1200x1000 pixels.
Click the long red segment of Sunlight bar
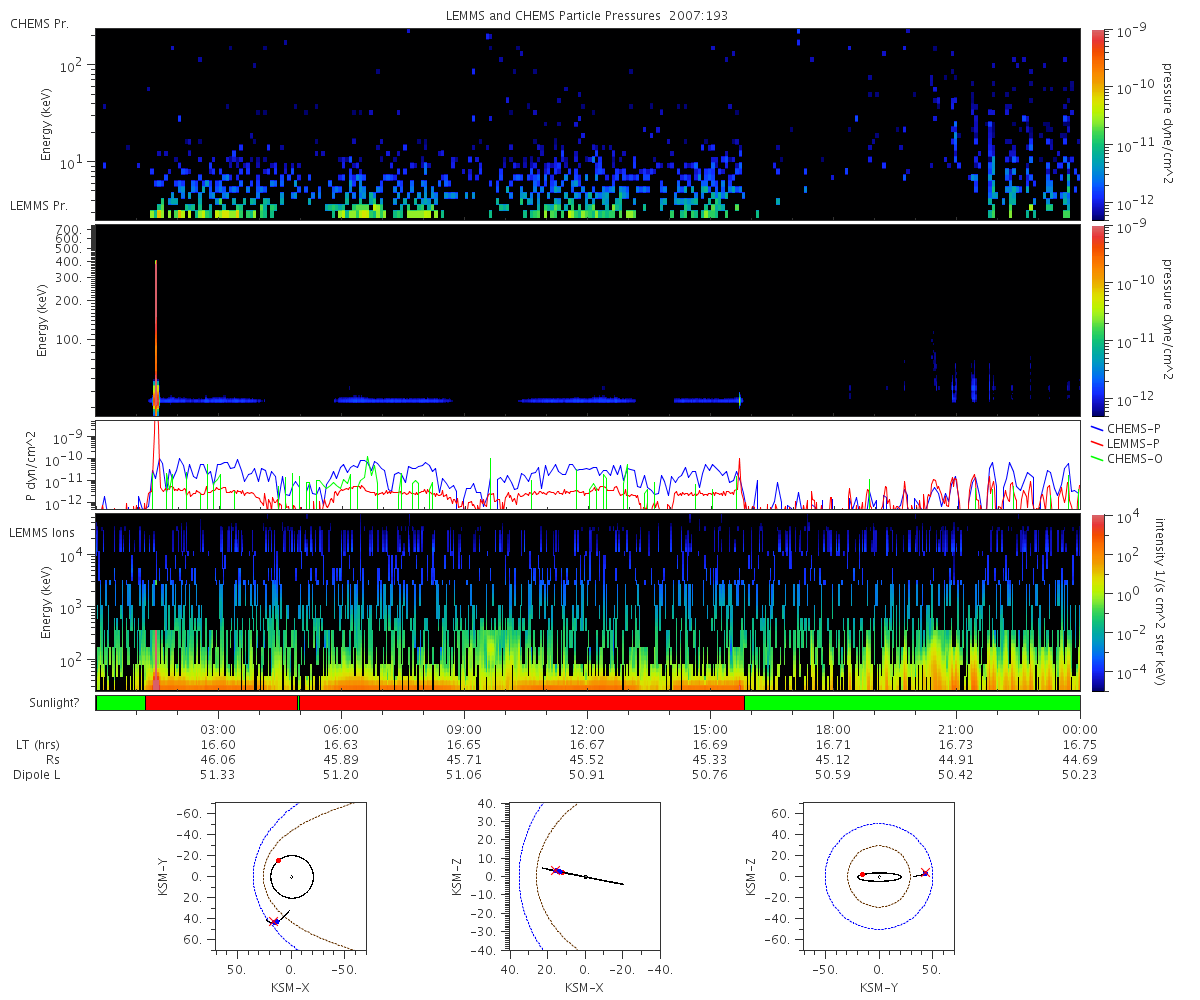click(522, 703)
